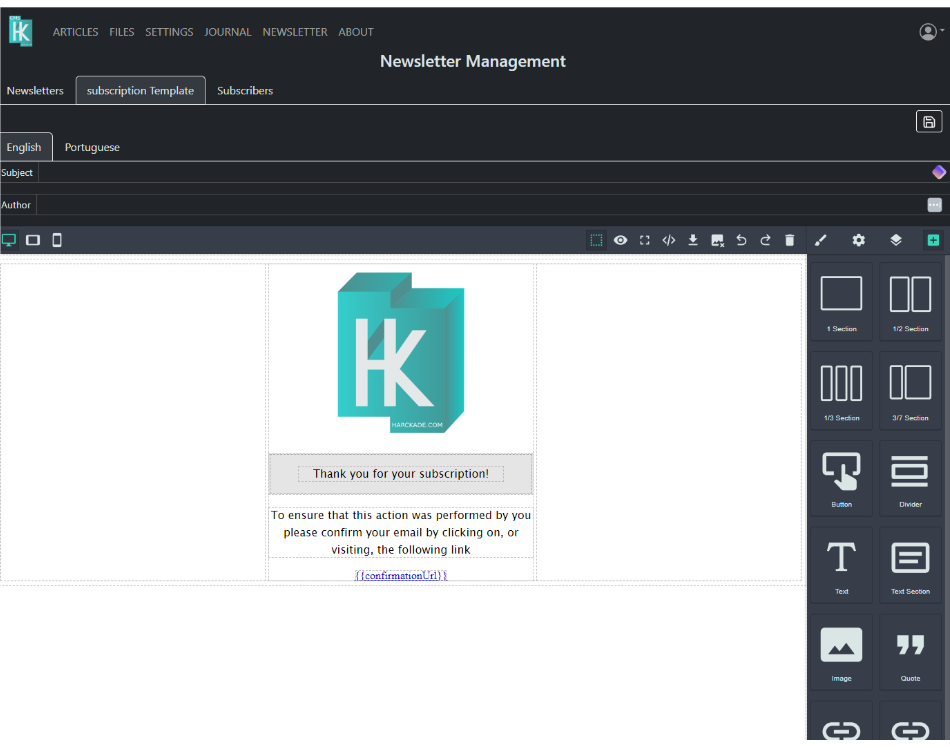Viewport: 950px width, 750px height.
Task: Click the import/download template icon
Action: pos(693,240)
